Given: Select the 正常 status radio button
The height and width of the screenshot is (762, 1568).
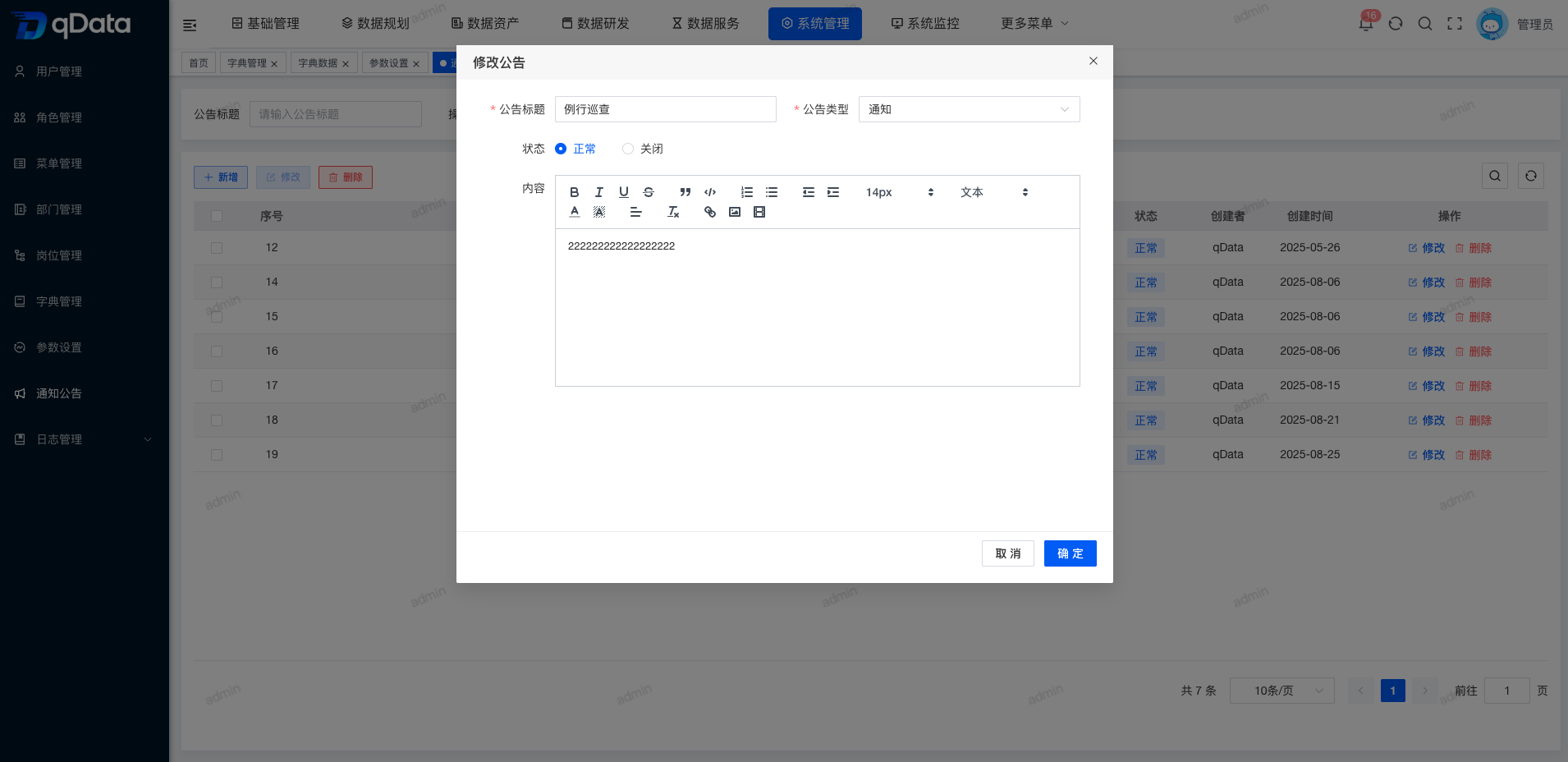Looking at the screenshot, I should [x=561, y=149].
